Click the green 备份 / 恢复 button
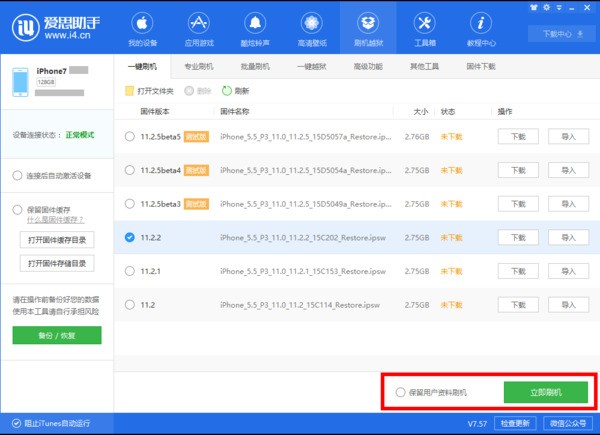The width and height of the screenshot is (600, 435). (x=57, y=335)
